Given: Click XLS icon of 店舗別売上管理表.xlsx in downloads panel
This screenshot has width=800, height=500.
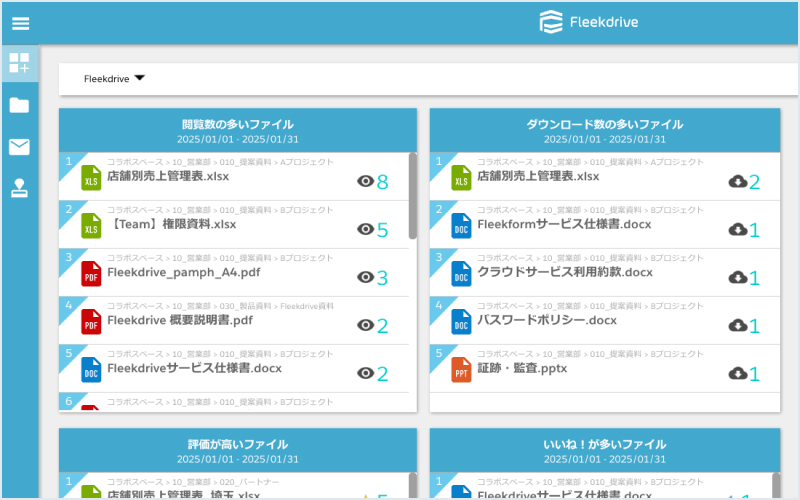Looking at the screenshot, I should 461,178.
